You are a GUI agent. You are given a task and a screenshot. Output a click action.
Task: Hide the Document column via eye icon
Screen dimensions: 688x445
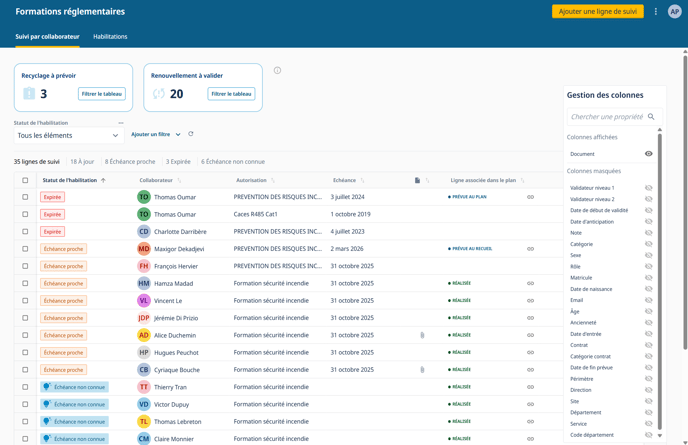pyautogui.click(x=648, y=154)
